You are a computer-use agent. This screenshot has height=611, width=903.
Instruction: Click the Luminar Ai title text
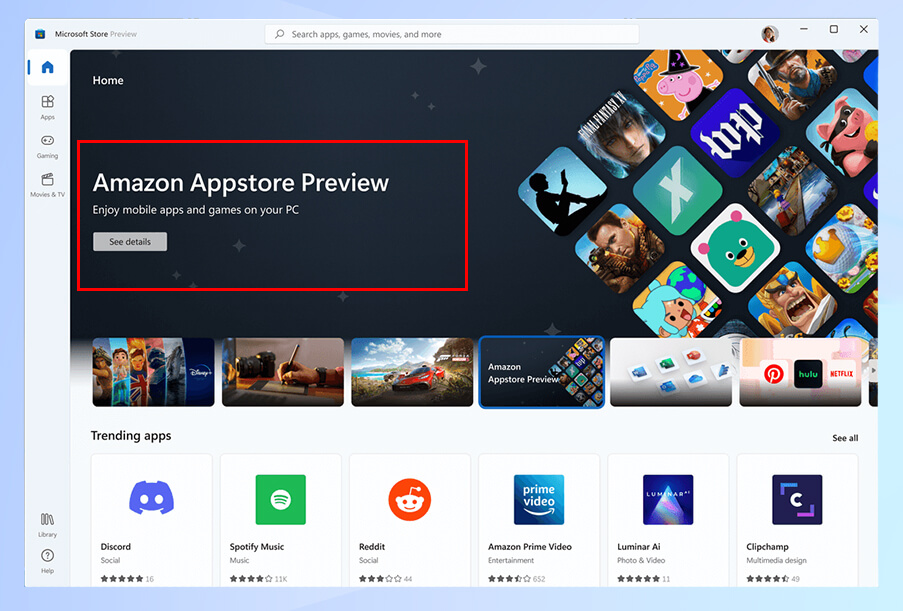pos(639,547)
